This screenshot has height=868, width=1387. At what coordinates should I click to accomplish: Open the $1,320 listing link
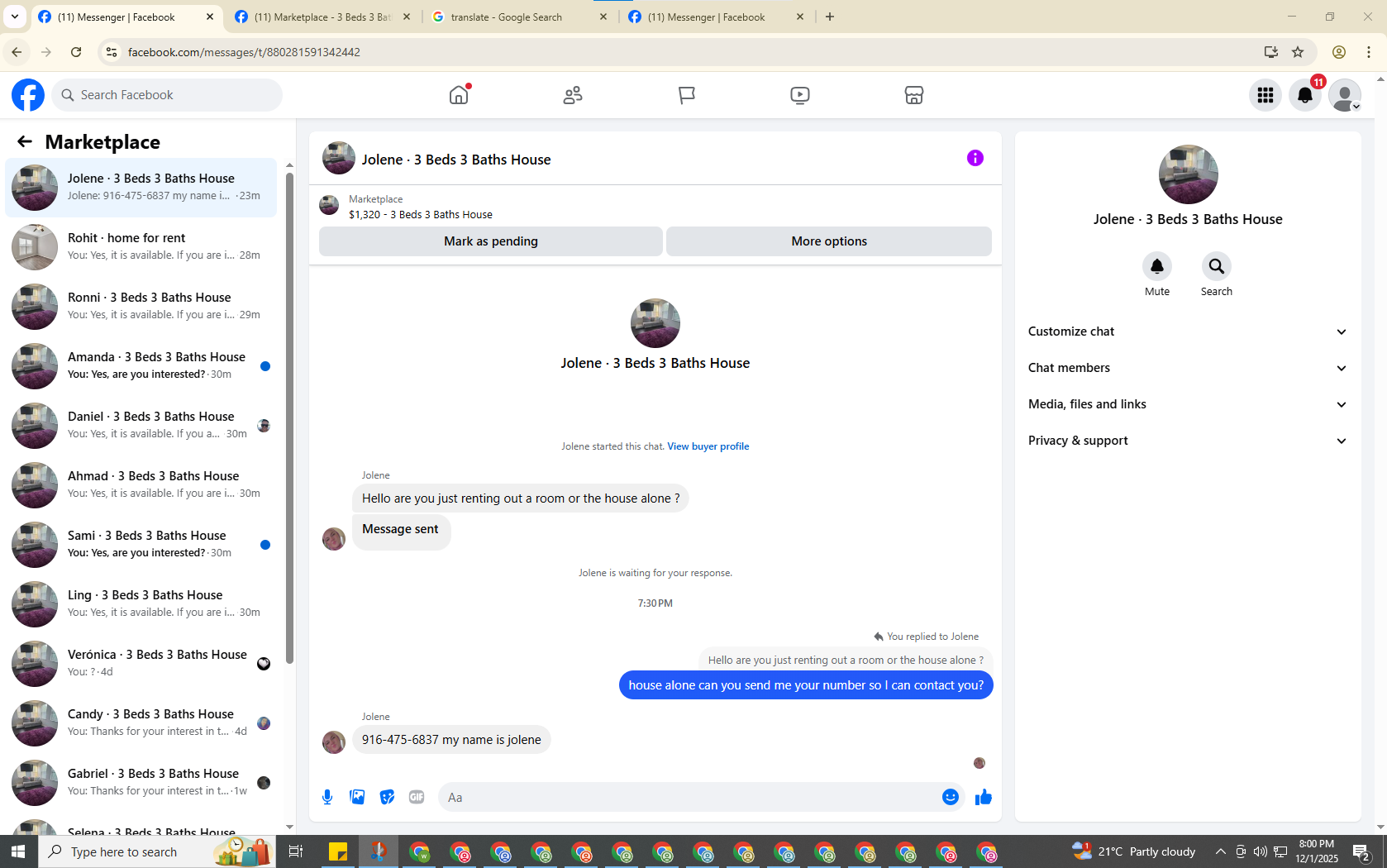coord(421,215)
